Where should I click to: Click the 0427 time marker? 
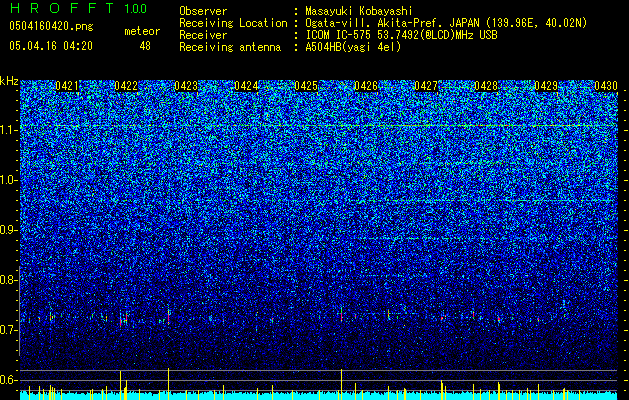pos(426,86)
